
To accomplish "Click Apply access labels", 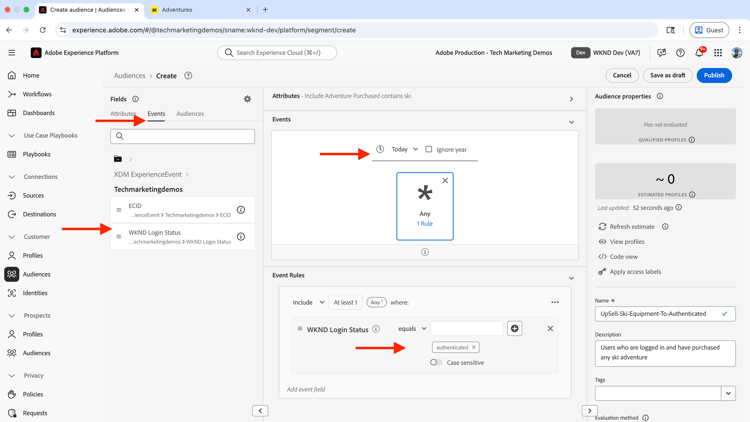I will coord(635,272).
